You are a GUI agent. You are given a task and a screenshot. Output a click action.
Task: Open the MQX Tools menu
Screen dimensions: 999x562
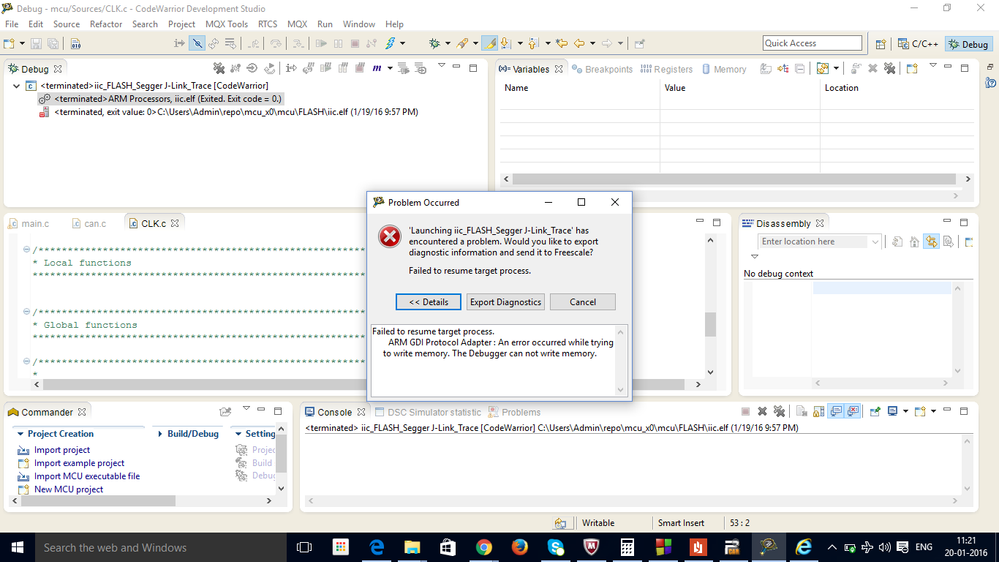pyautogui.click(x=226, y=24)
